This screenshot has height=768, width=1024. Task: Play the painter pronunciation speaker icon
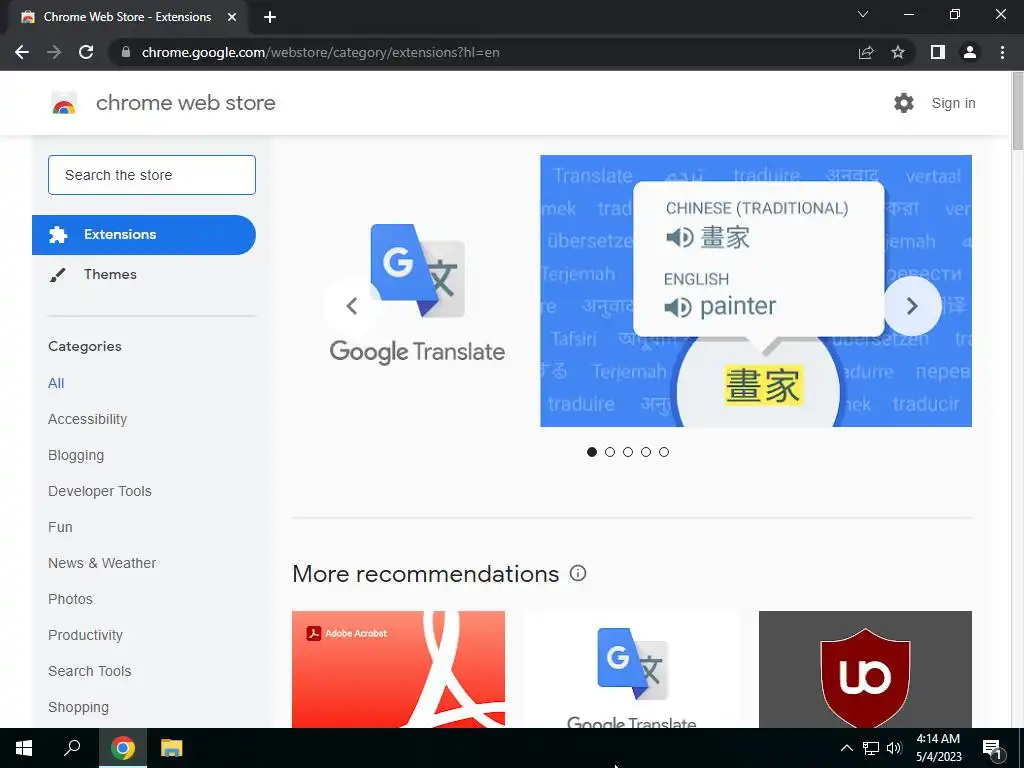tap(678, 307)
